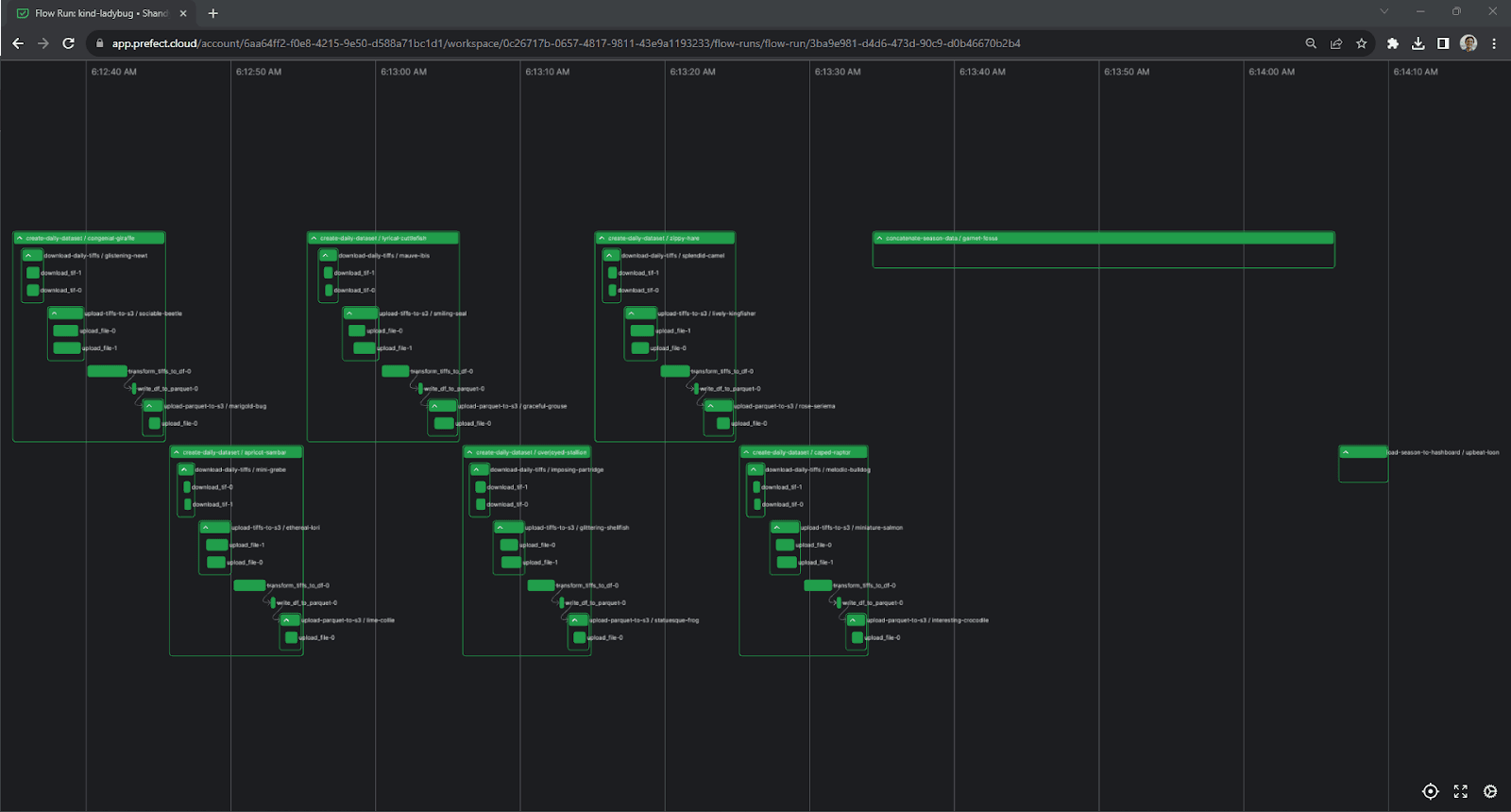Click the recenter timeline view icon
This screenshot has height=812, width=1511.
click(x=1430, y=791)
